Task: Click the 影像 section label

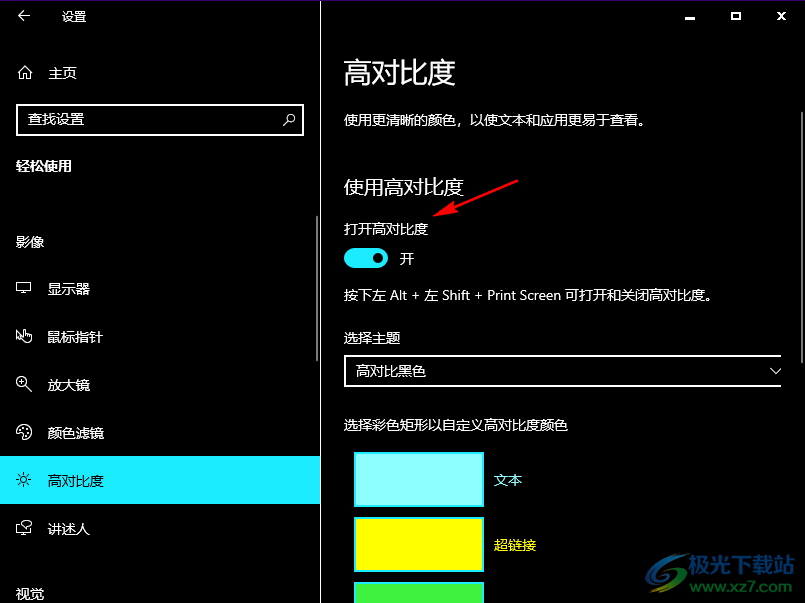Action: click(30, 242)
